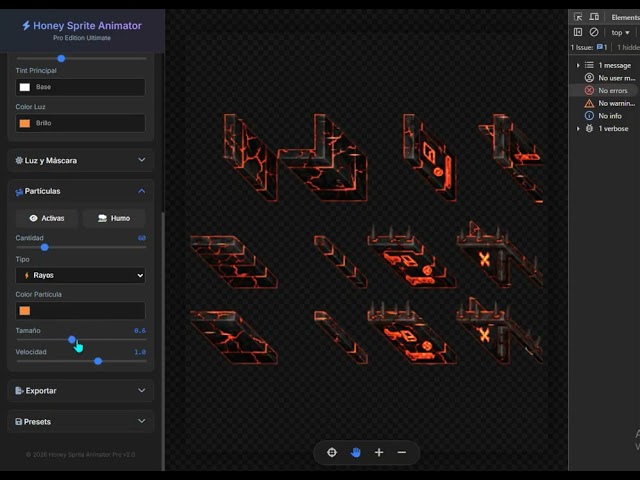Expand the Presets section
This screenshot has width=640, height=480.
81,422
